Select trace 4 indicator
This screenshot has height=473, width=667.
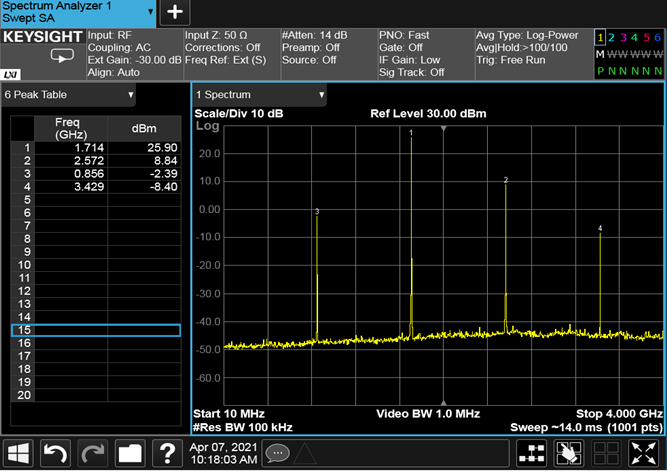[634, 37]
